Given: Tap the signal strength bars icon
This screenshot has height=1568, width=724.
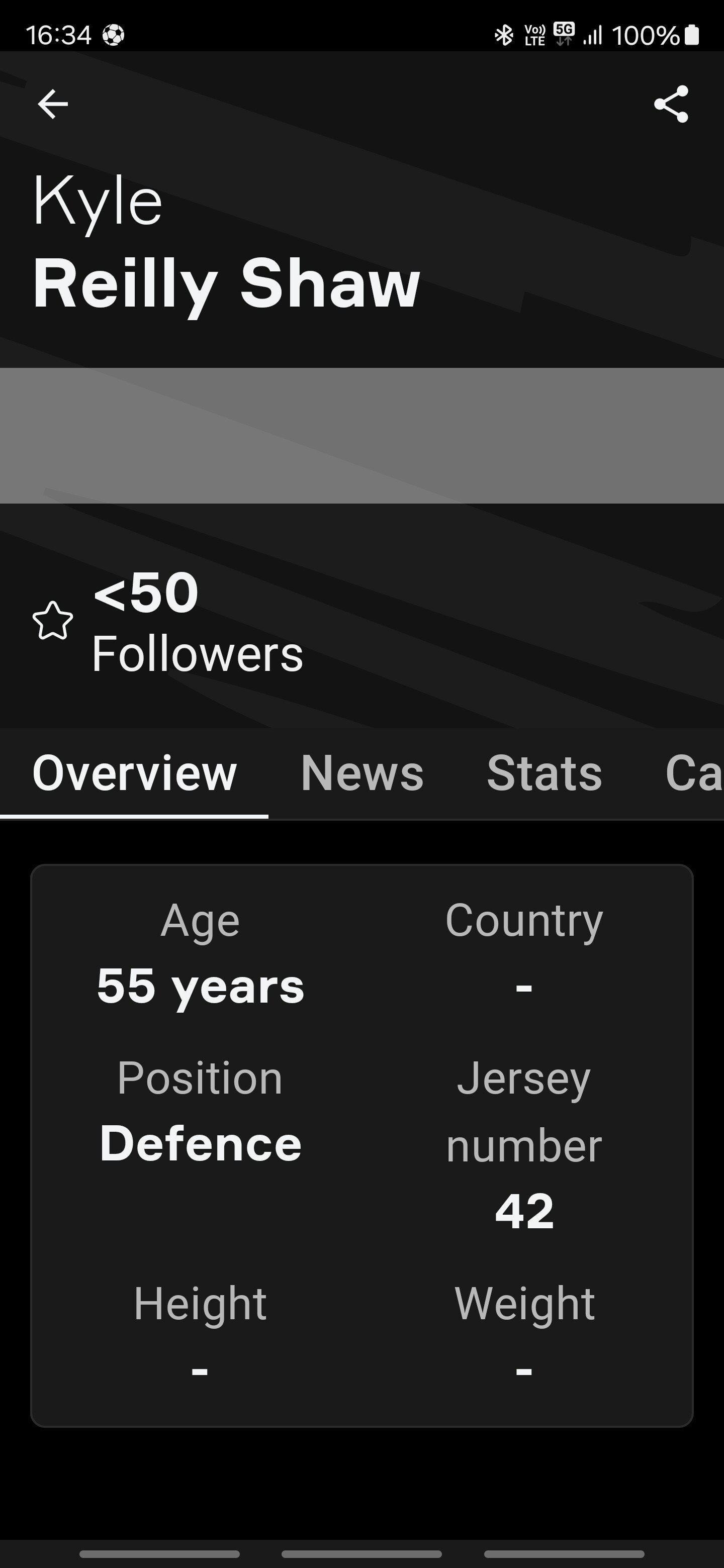Looking at the screenshot, I should click(592, 35).
